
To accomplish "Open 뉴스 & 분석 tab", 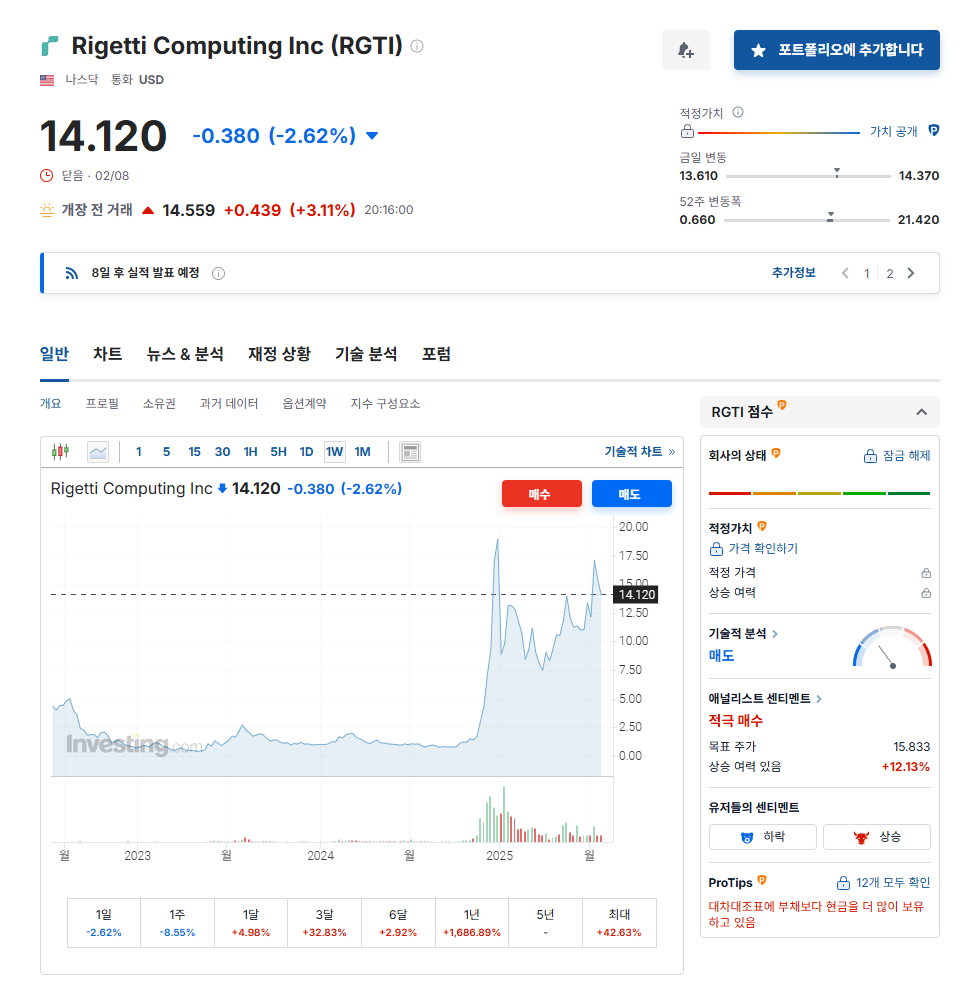I will pos(185,354).
